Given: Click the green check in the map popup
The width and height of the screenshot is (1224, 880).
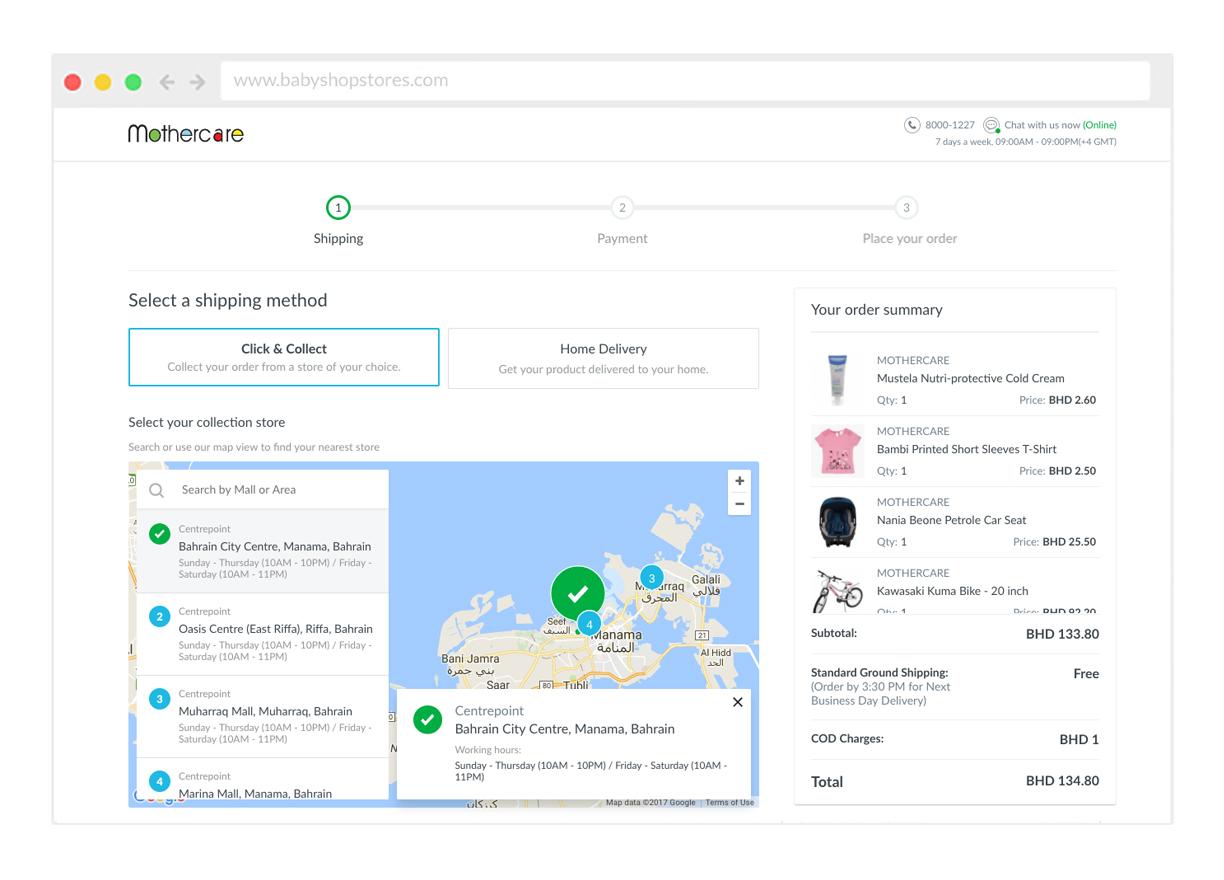Looking at the screenshot, I should click(427, 719).
